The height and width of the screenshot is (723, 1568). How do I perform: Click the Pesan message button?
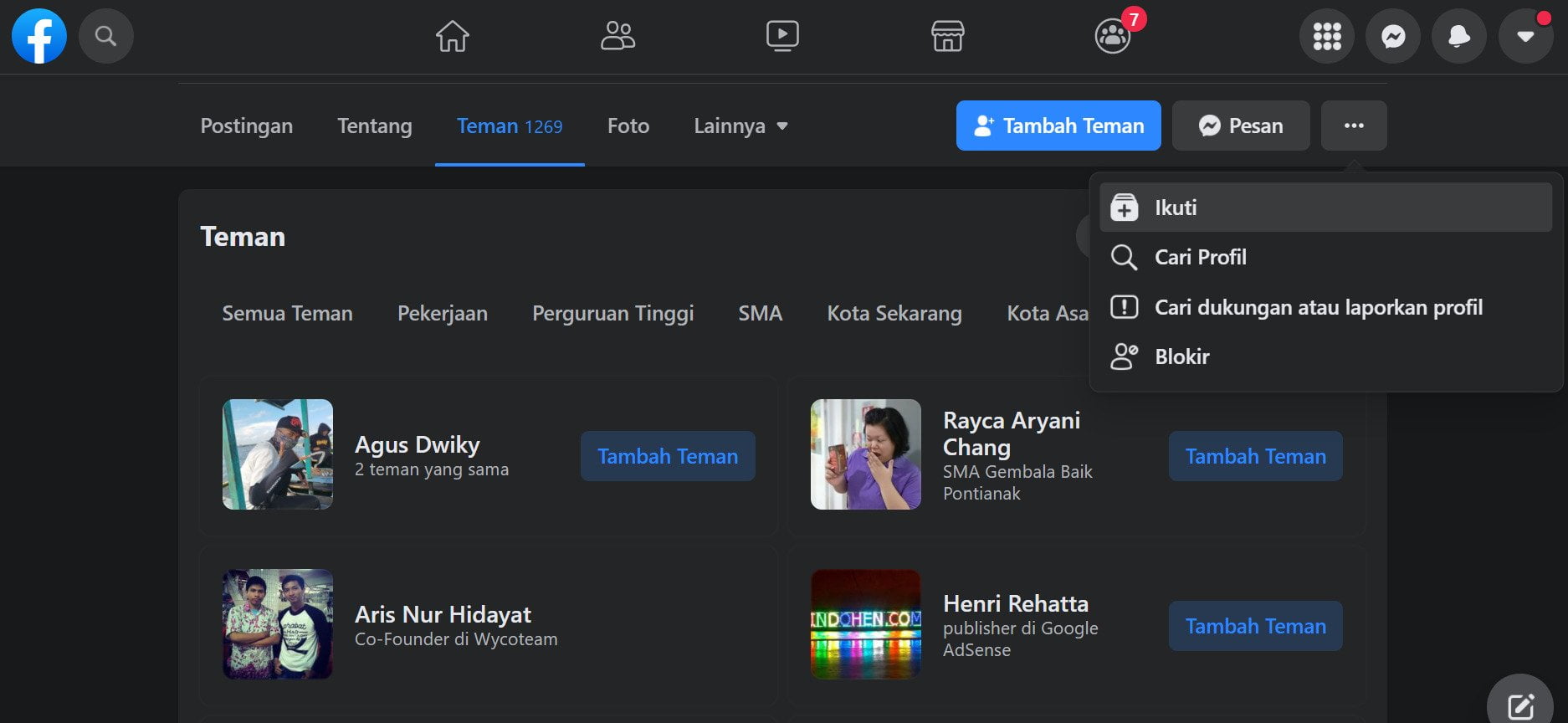[x=1241, y=126]
